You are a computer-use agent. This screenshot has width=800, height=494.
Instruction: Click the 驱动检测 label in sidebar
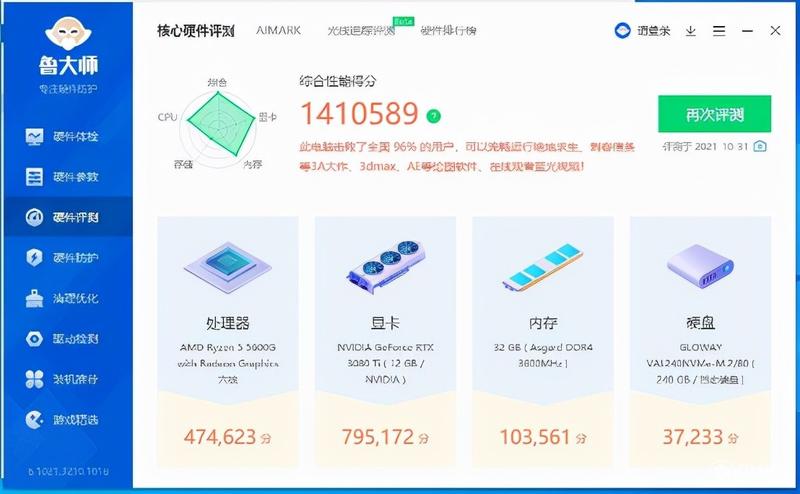pos(76,339)
